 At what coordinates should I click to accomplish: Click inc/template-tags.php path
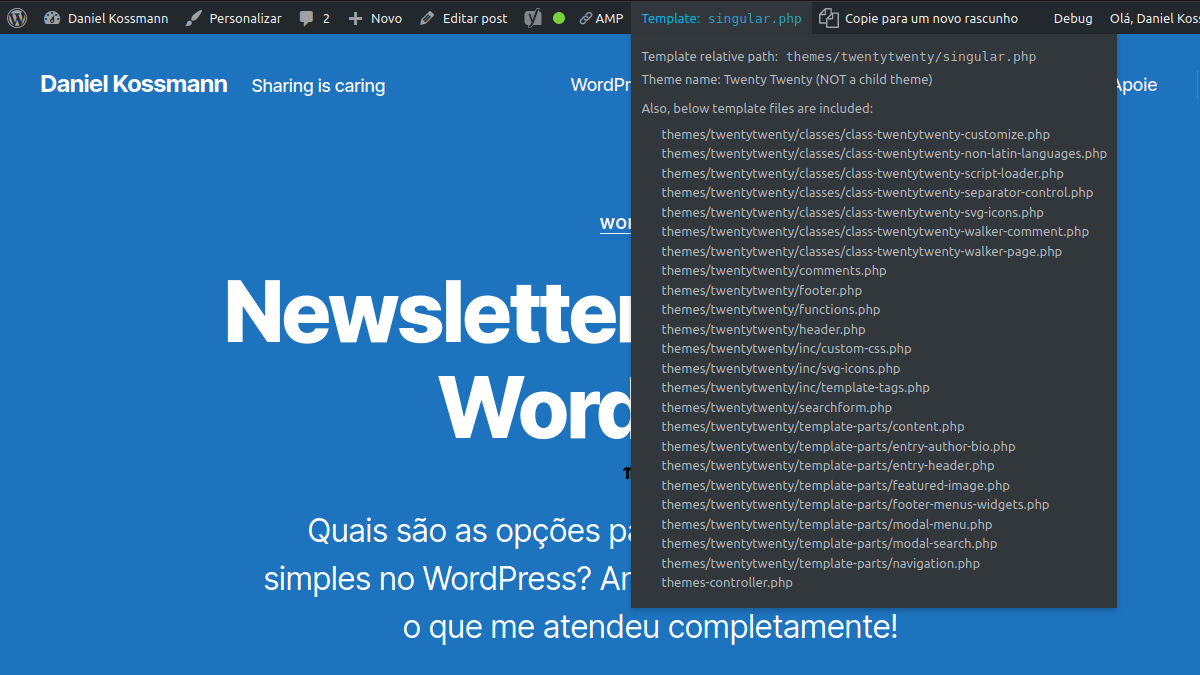click(x=795, y=388)
